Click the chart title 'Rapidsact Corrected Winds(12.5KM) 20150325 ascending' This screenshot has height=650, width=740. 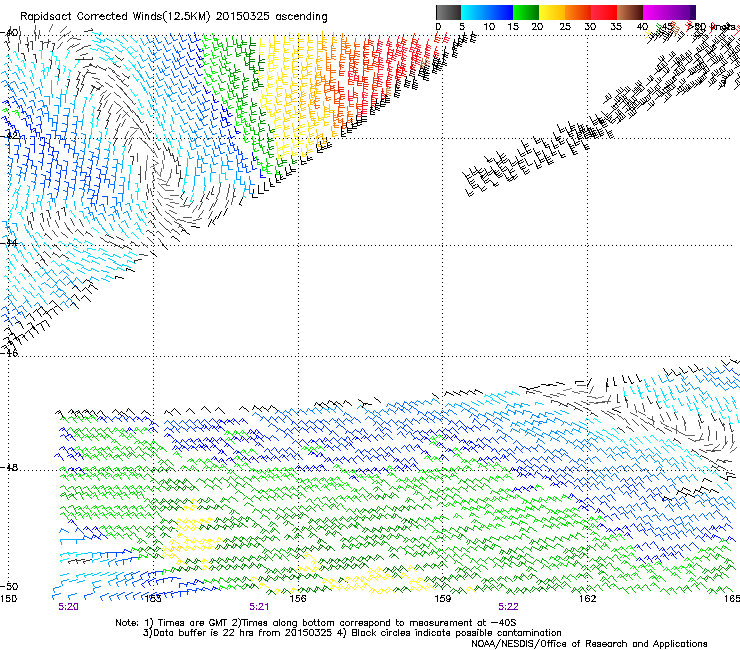174,17
